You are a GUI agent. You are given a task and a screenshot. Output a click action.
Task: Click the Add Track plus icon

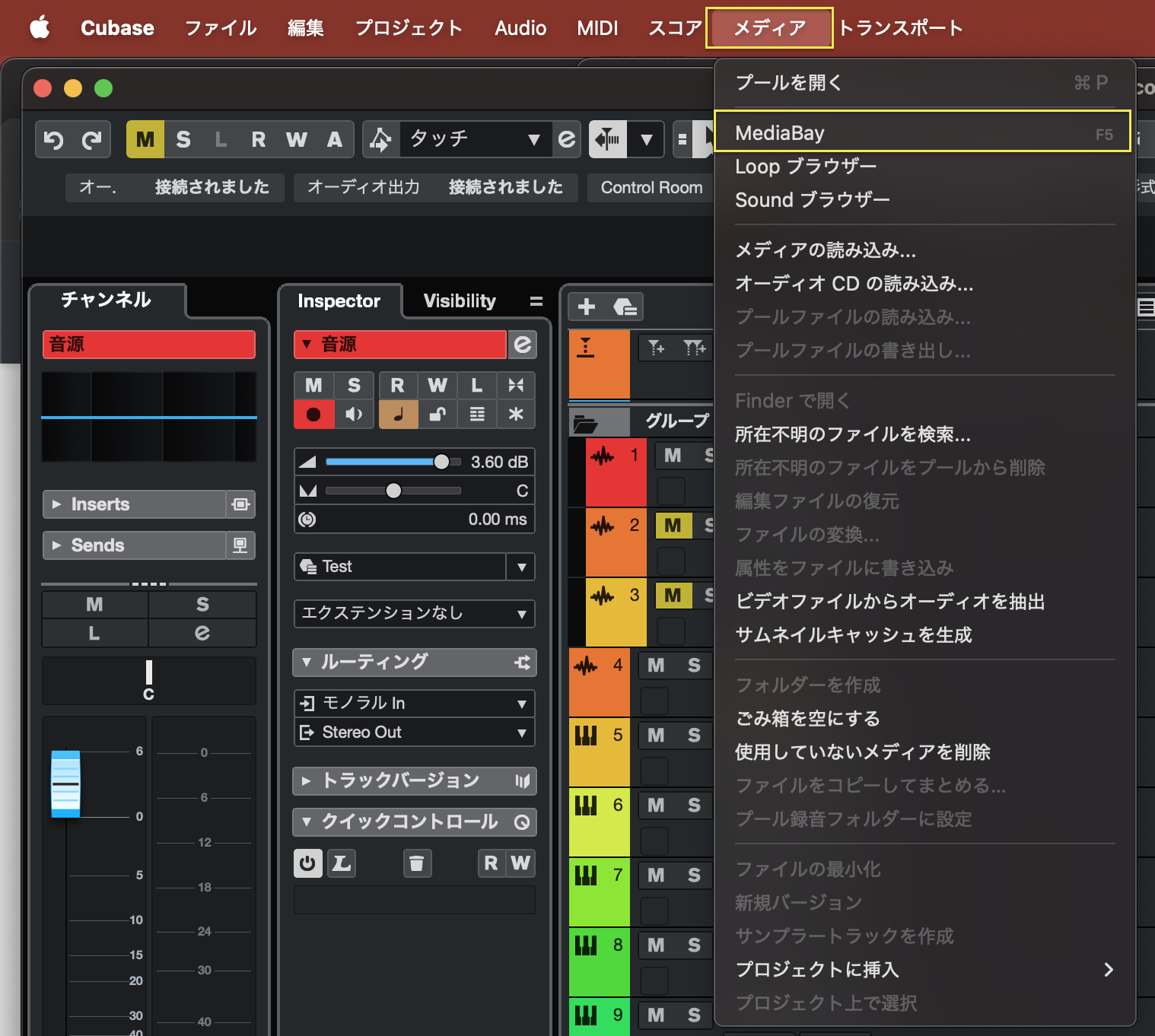tap(586, 307)
